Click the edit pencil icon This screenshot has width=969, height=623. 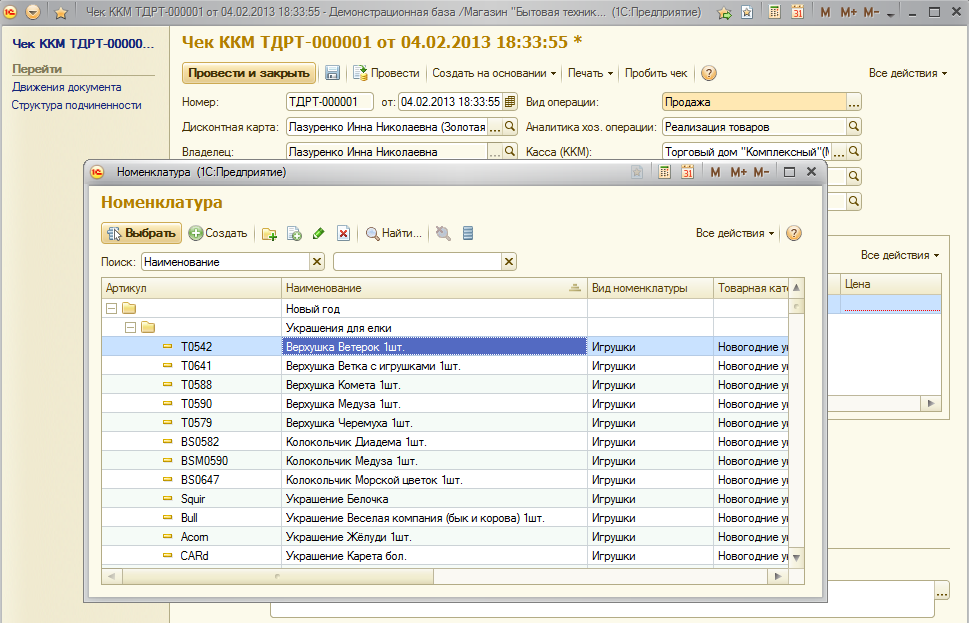[319, 233]
